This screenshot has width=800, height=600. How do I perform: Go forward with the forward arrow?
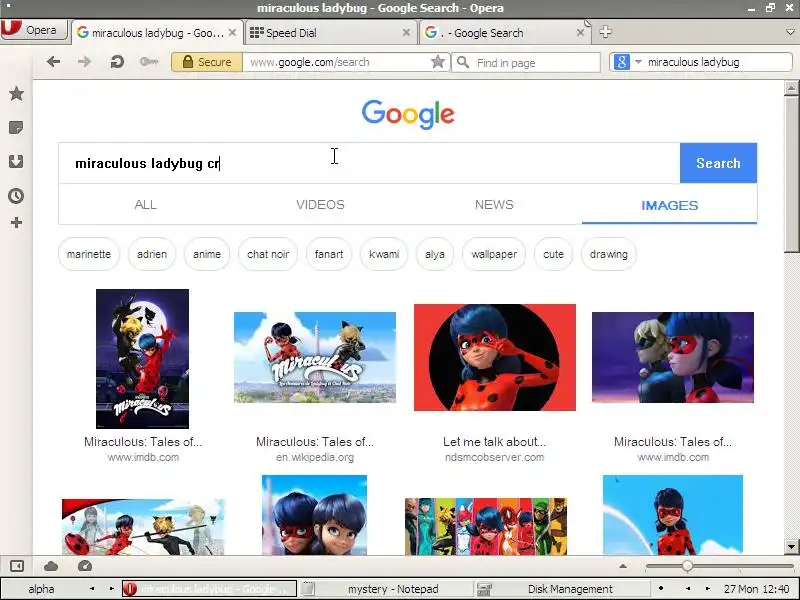[85, 62]
